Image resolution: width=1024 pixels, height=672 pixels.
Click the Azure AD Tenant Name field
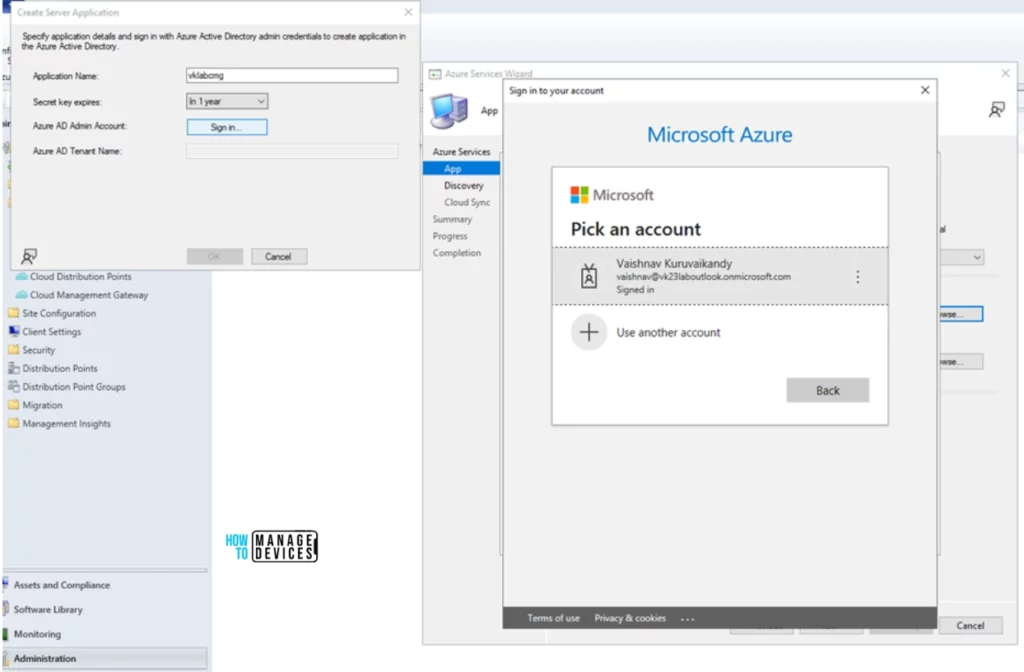coord(292,151)
